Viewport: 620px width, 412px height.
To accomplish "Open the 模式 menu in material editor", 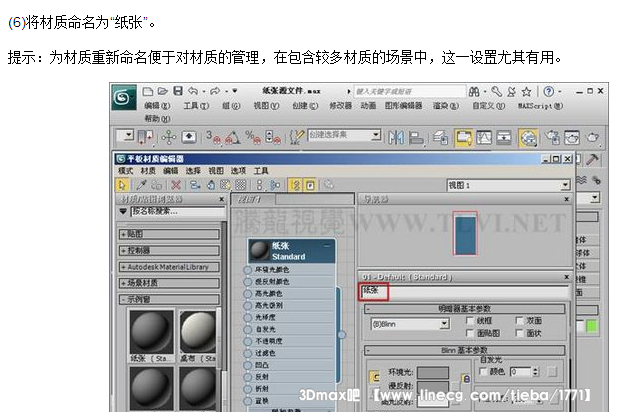I will coord(125,170).
